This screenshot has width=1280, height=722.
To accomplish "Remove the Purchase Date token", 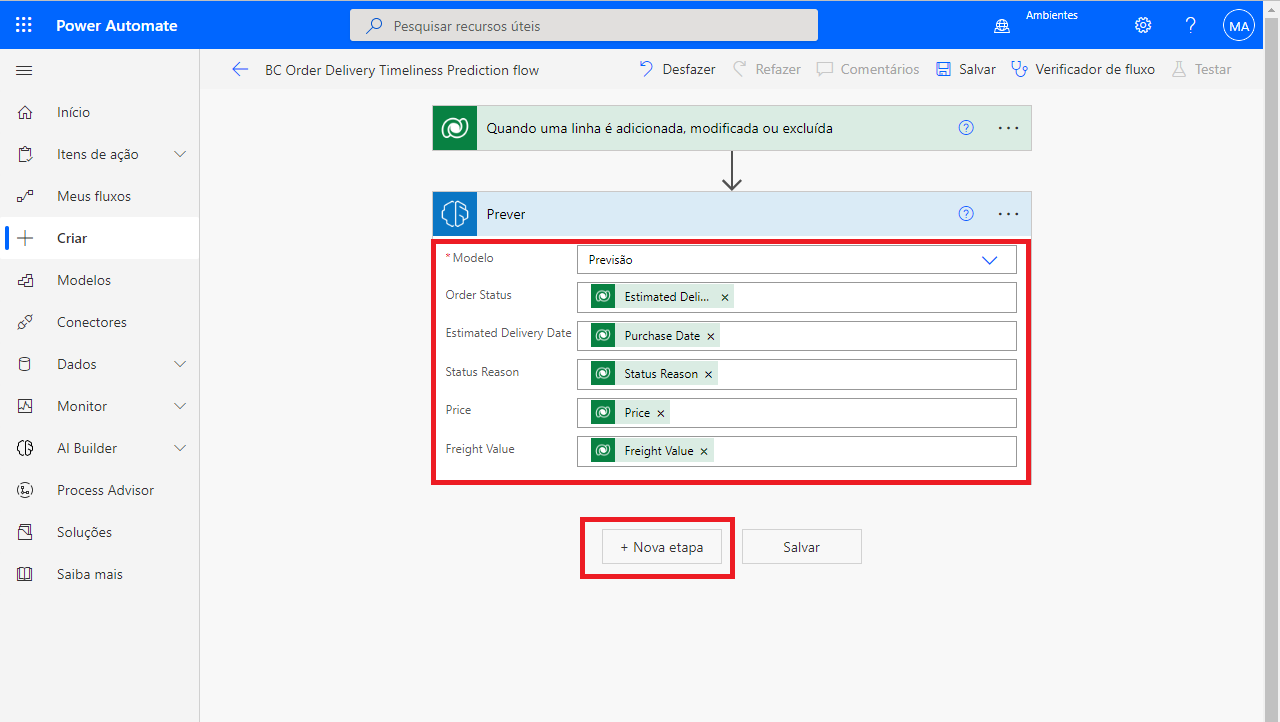I will click(x=711, y=336).
